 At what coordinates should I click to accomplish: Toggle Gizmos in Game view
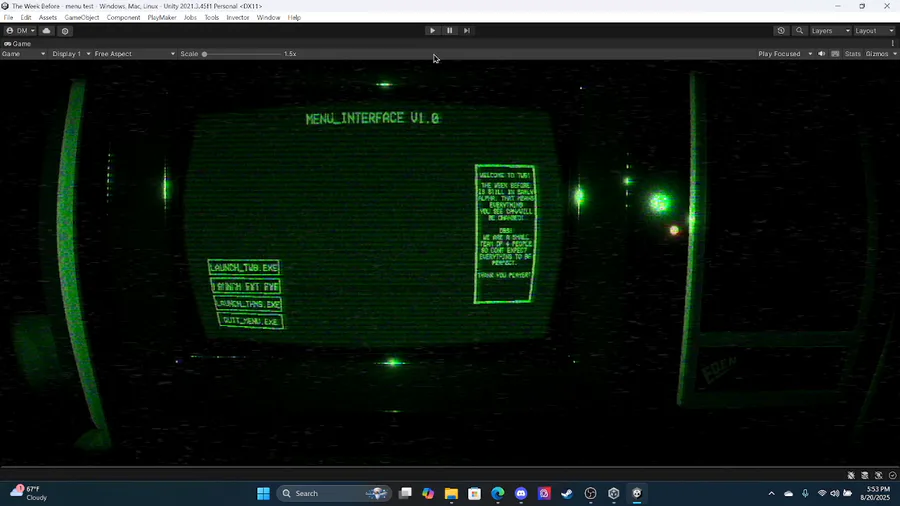tap(876, 54)
